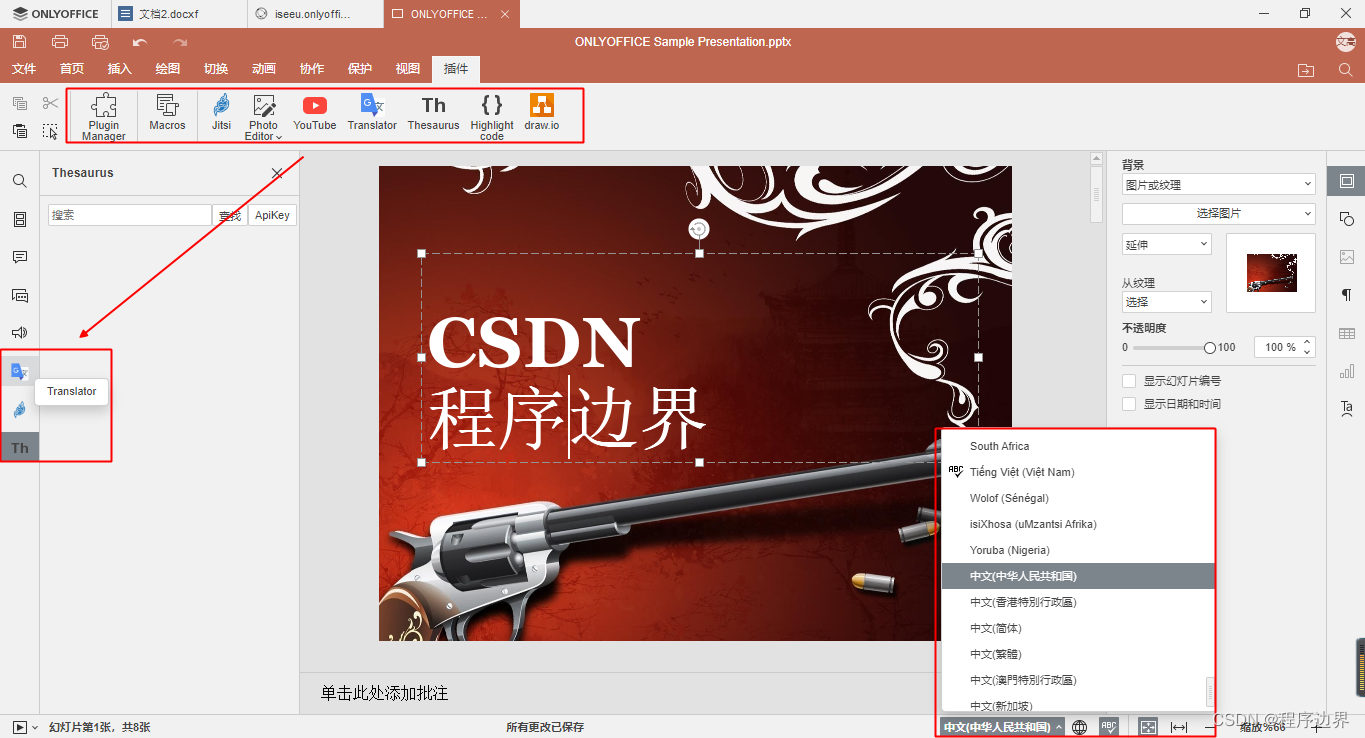Open the feedback megaphone icon in sidebar
Viewport: 1365px width, 738px height.
pos(20,333)
